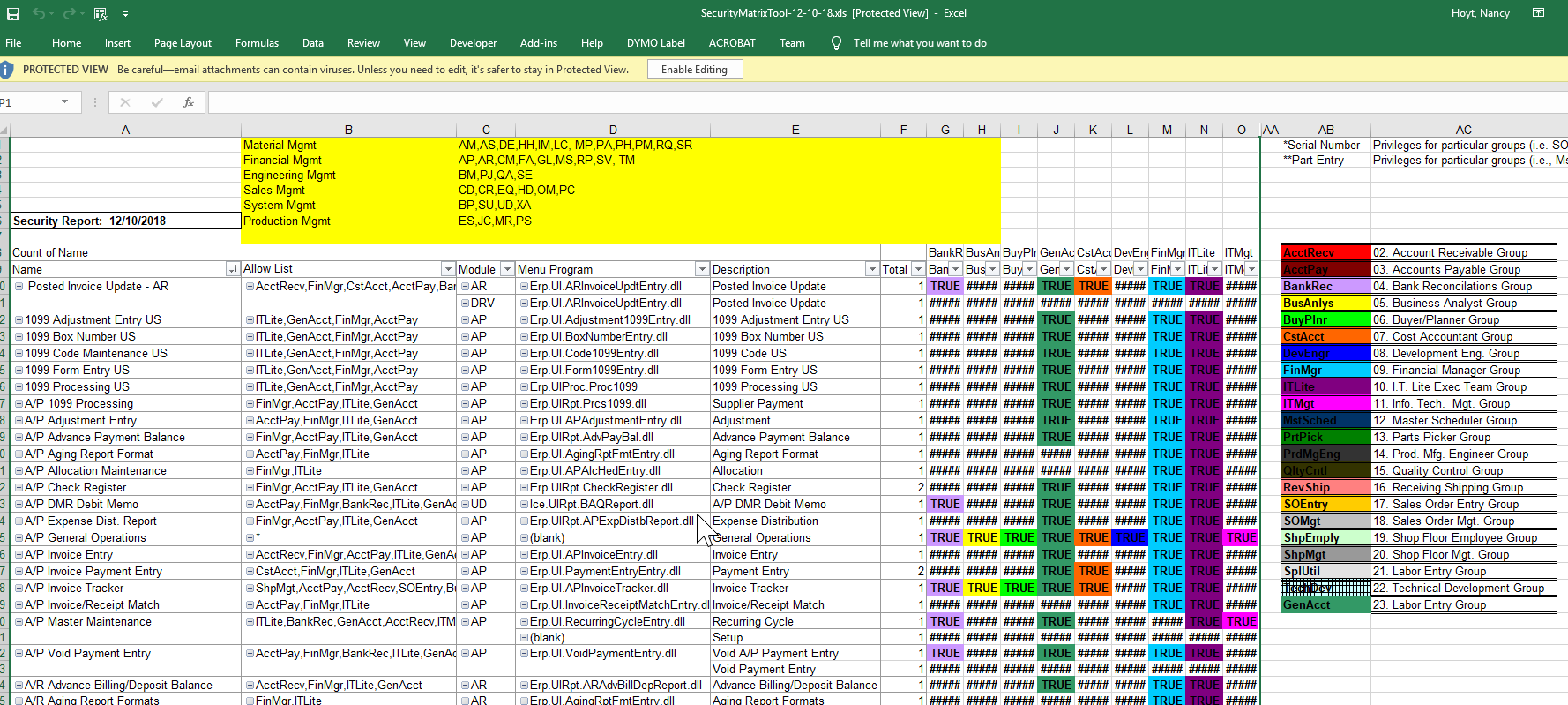Click the Save icon in Quick Access Toolbar
This screenshot has width=1568, height=705.
click(x=13, y=14)
